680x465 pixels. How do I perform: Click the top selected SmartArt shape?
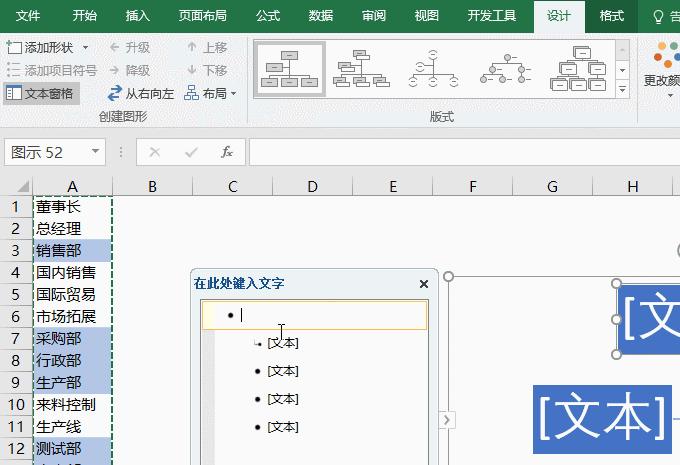tap(648, 319)
